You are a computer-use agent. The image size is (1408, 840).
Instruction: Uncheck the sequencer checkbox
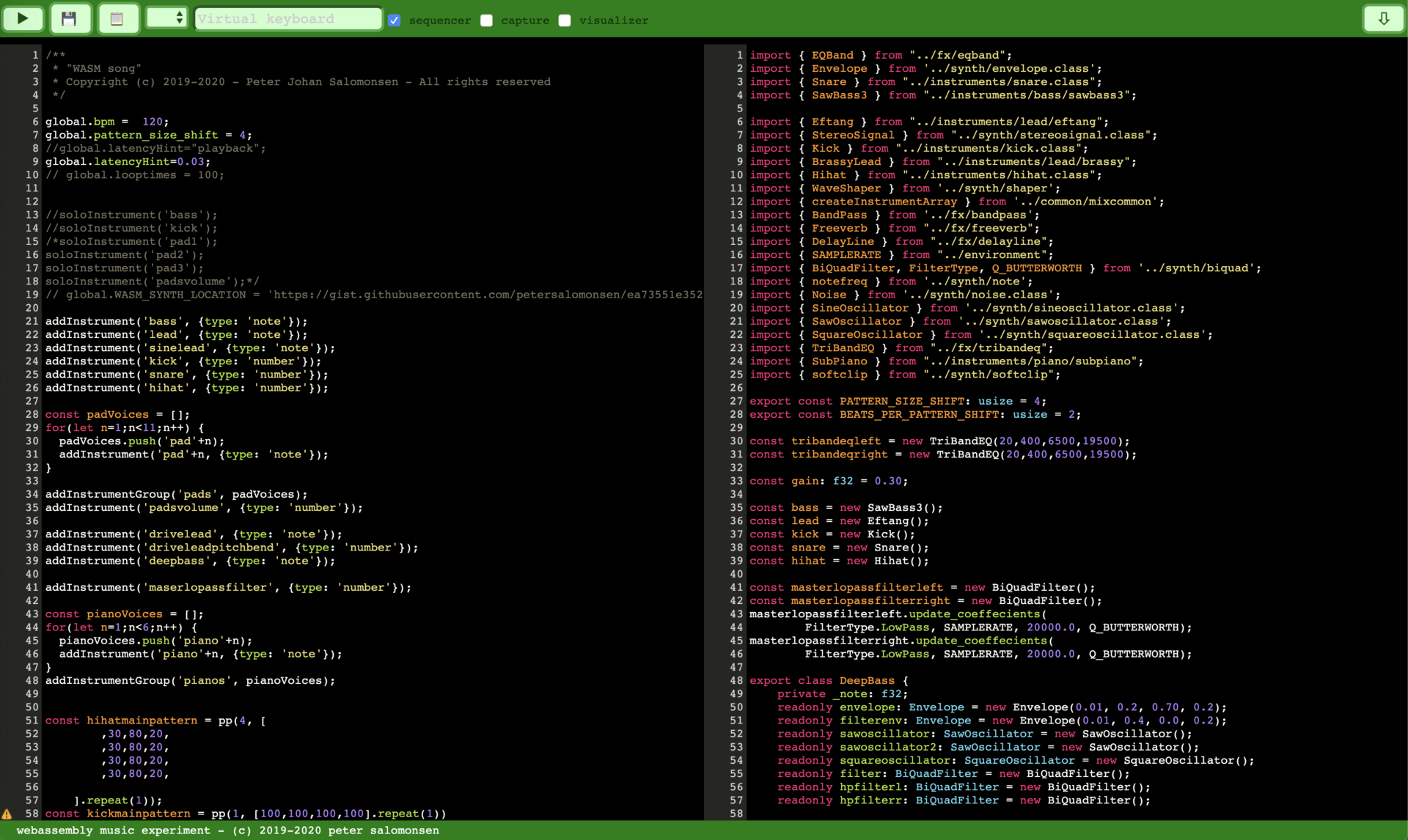pos(395,21)
